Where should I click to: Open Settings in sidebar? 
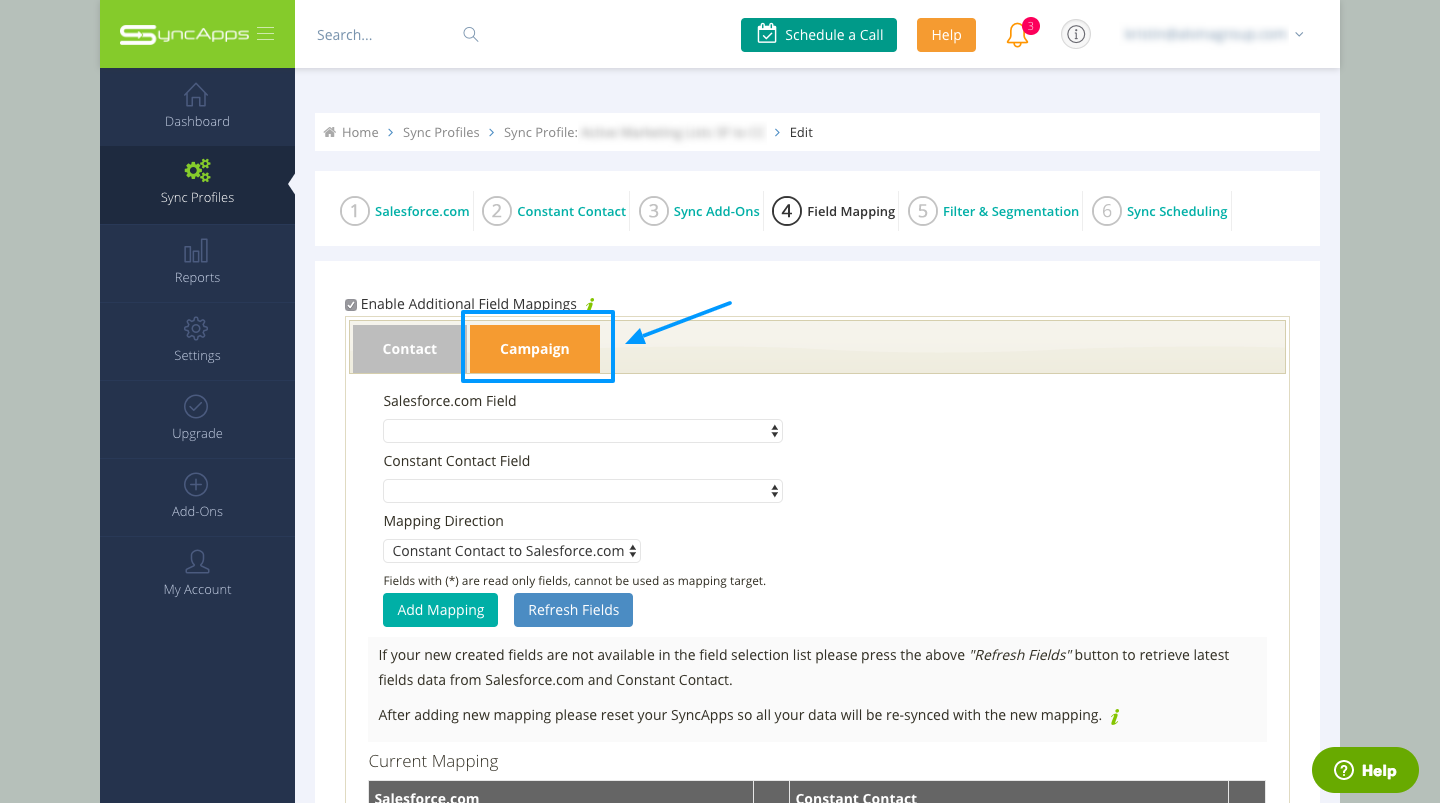[197, 341]
